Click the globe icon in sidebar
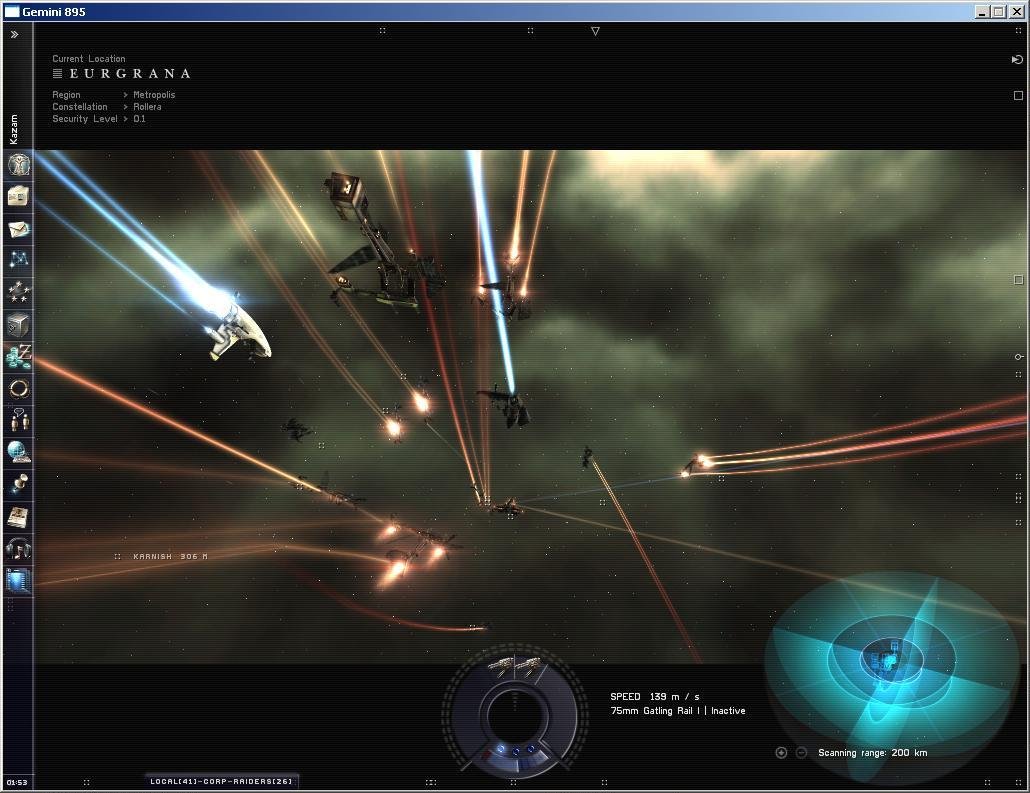Screen dimensions: 1030x793 (x=18, y=452)
